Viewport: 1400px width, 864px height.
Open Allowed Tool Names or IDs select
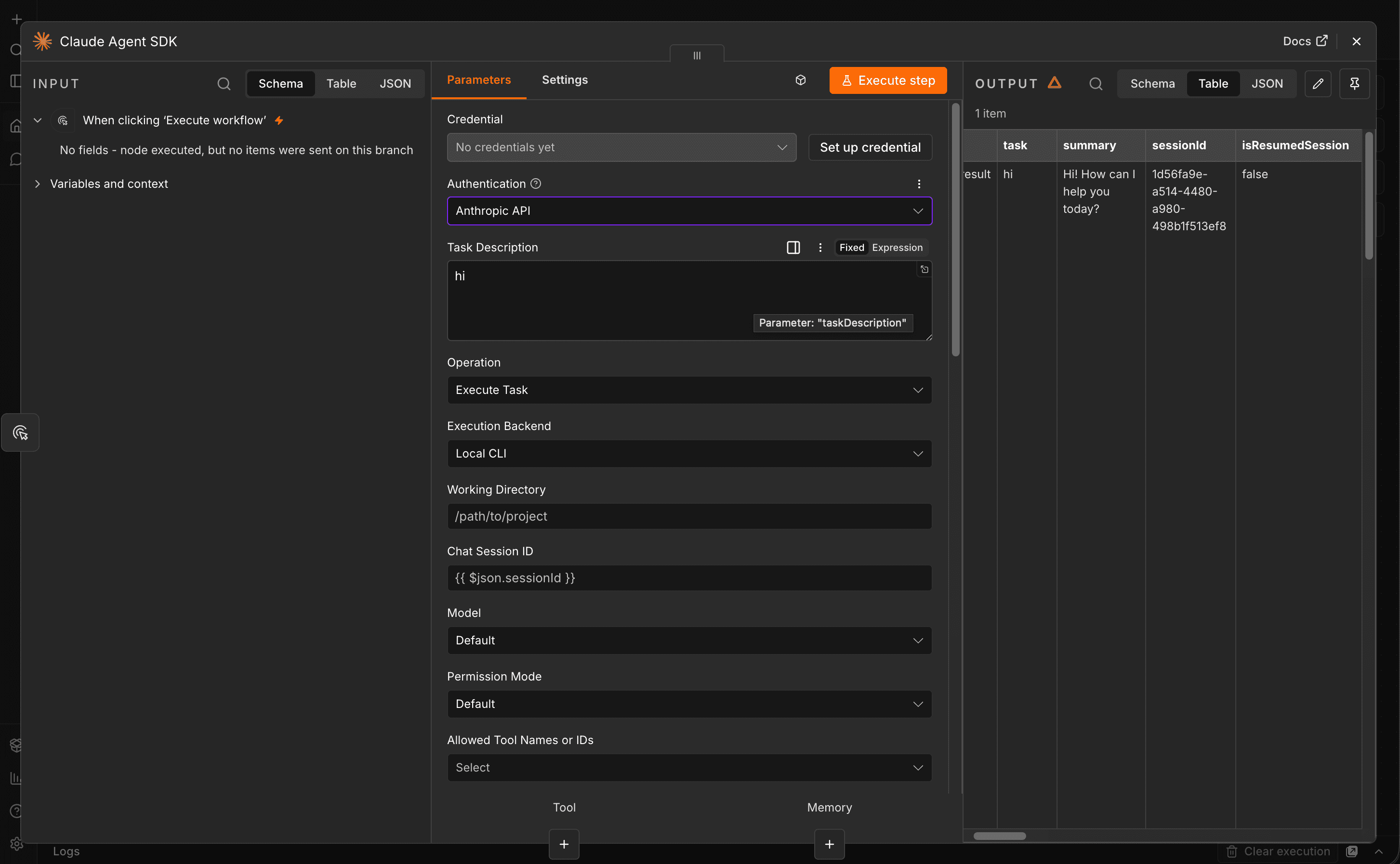click(x=689, y=767)
